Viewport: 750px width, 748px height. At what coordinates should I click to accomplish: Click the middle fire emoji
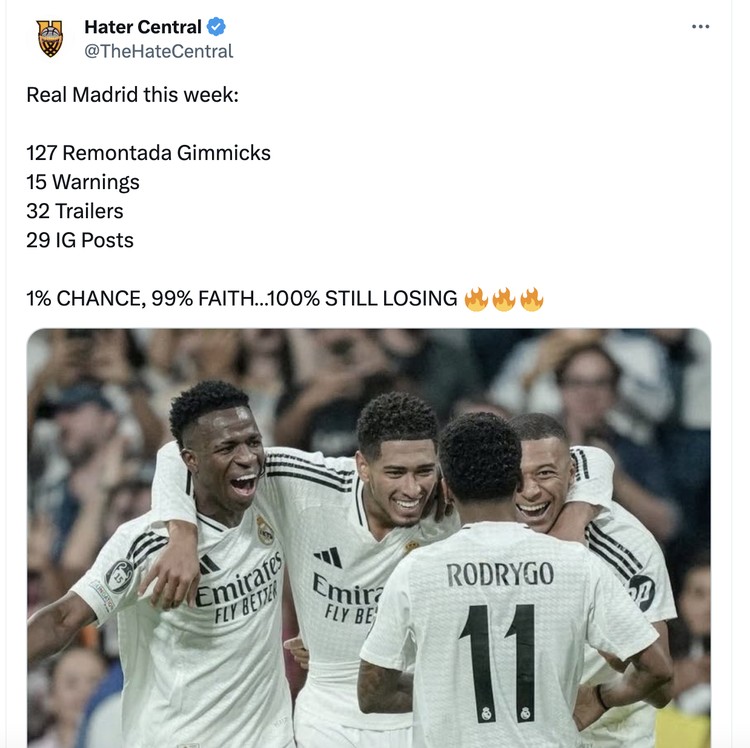pos(504,299)
